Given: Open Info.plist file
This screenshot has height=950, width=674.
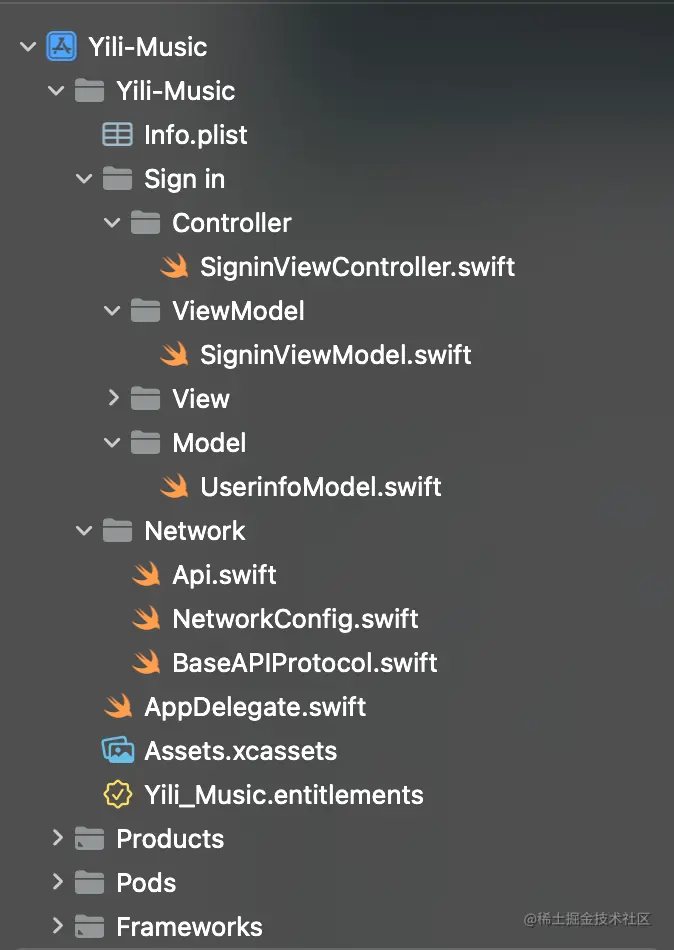Looking at the screenshot, I should [x=196, y=135].
